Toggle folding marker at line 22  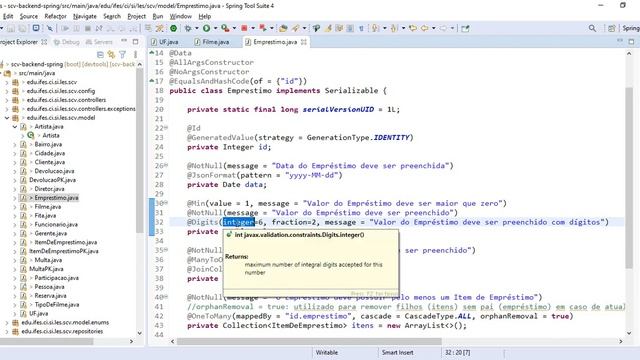point(166,128)
